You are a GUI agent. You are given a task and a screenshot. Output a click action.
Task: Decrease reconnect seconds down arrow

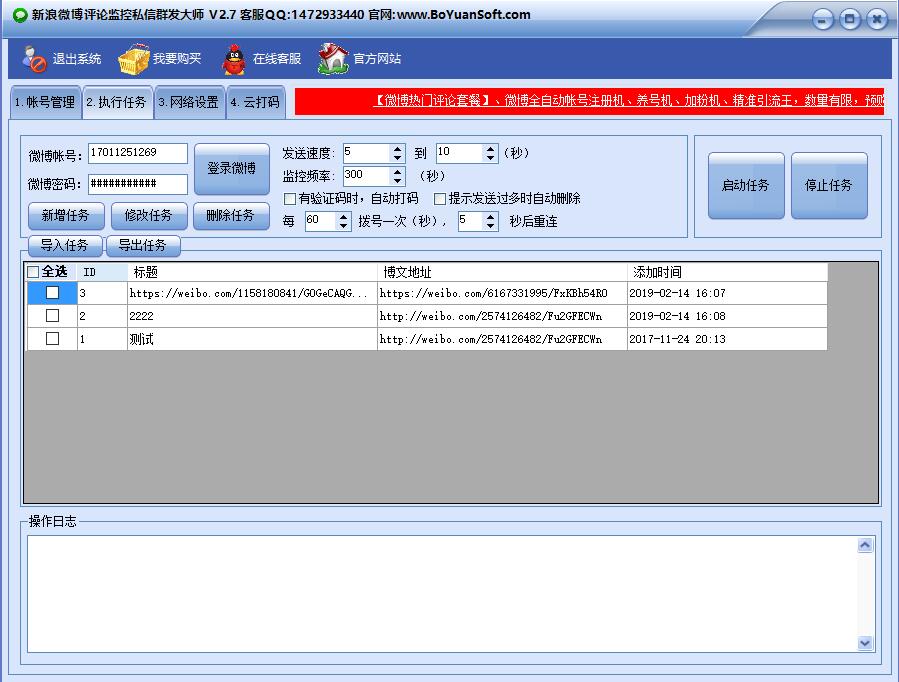pyautogui.click(x=490, y=226)
